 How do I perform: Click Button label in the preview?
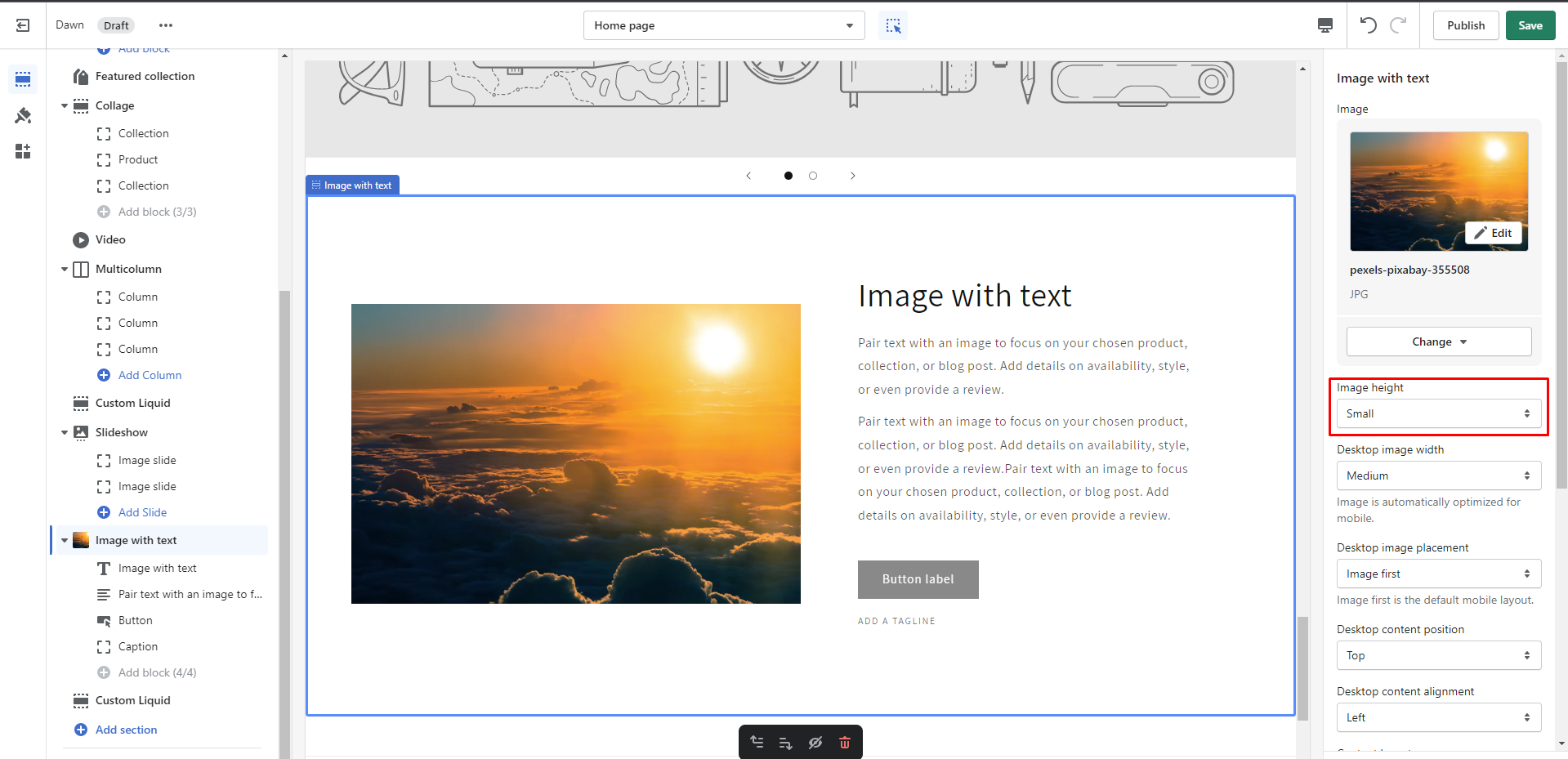coord(918,579)
